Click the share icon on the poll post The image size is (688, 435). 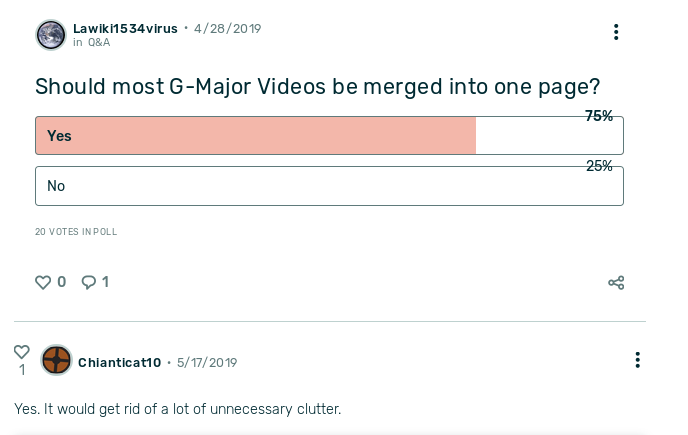coord(616,283)
